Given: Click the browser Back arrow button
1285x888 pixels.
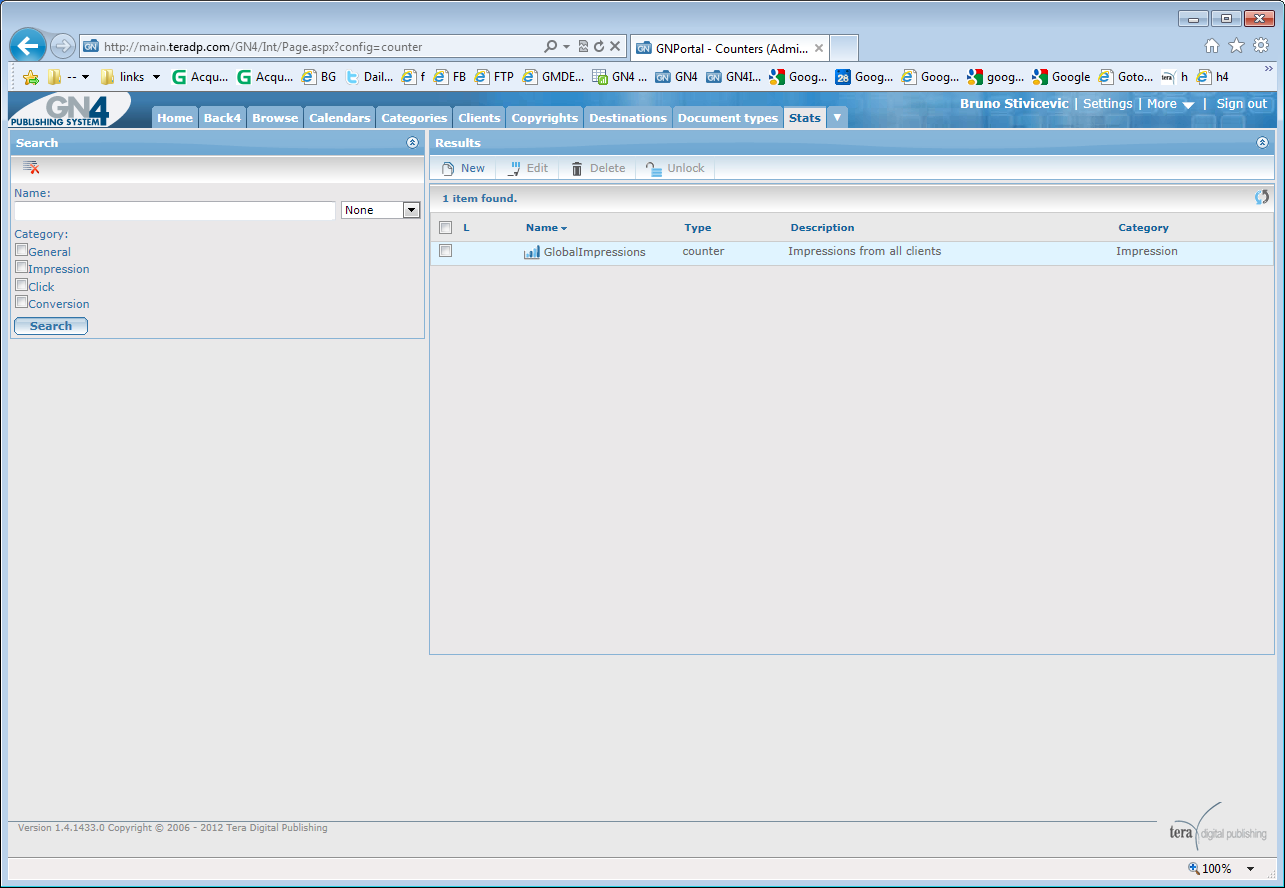Looking at the screenshot, I should coord(28,46).
